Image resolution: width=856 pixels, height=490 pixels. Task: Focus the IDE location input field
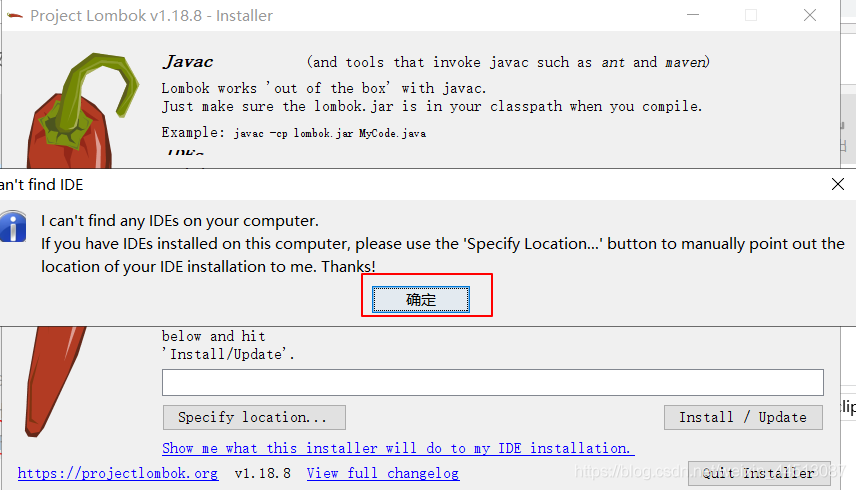[x=492, y=383]
